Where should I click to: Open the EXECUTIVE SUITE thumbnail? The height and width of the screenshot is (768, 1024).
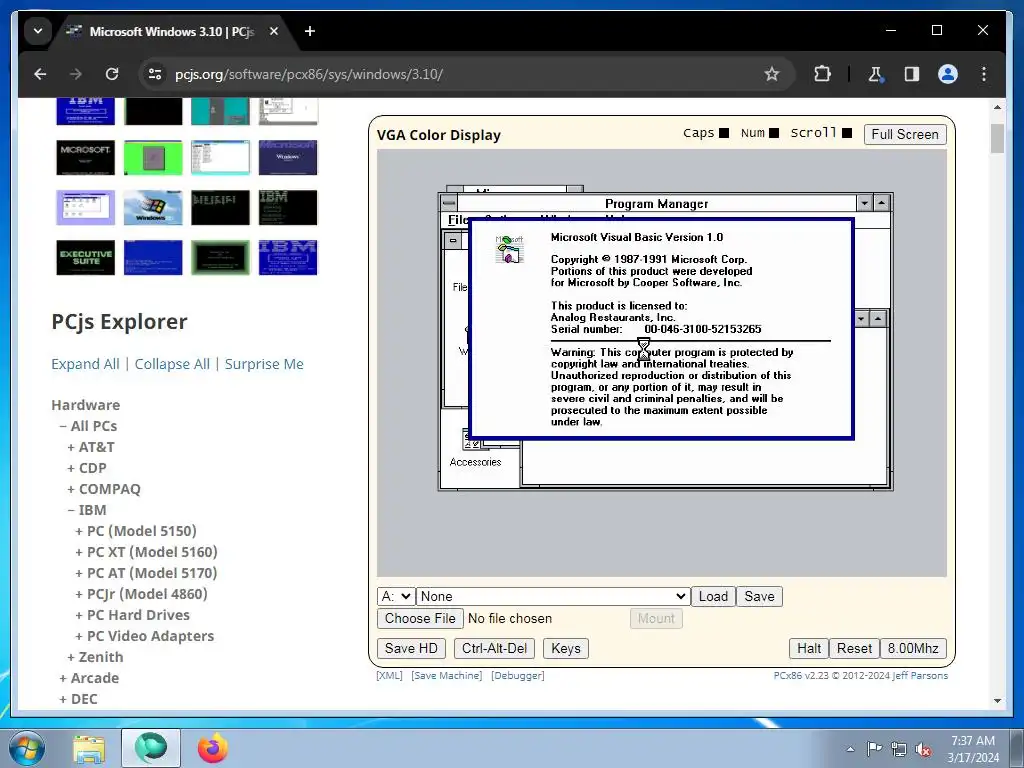pyautogui.click(x=86, y=258)
